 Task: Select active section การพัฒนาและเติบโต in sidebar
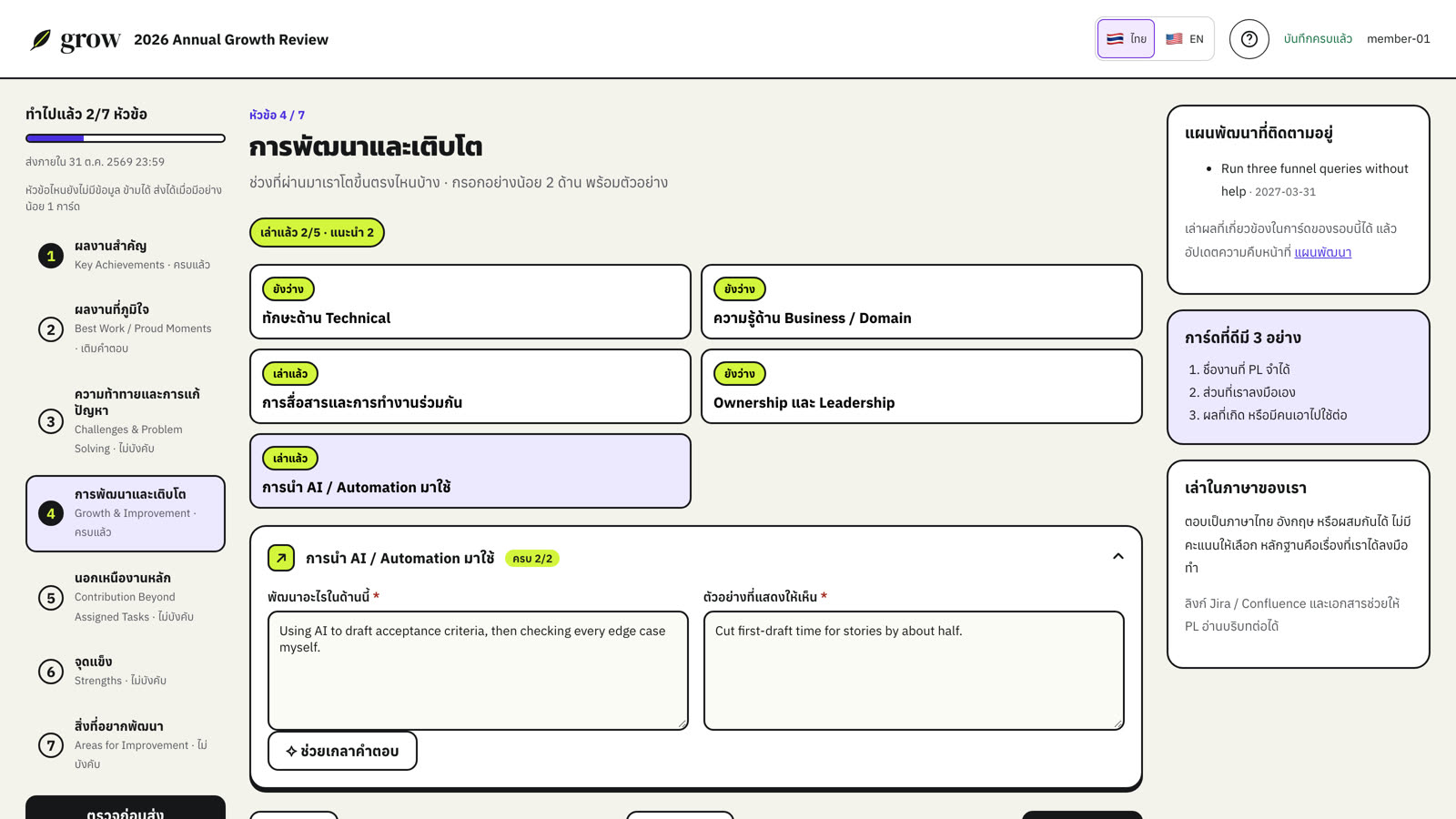(126, 513)
